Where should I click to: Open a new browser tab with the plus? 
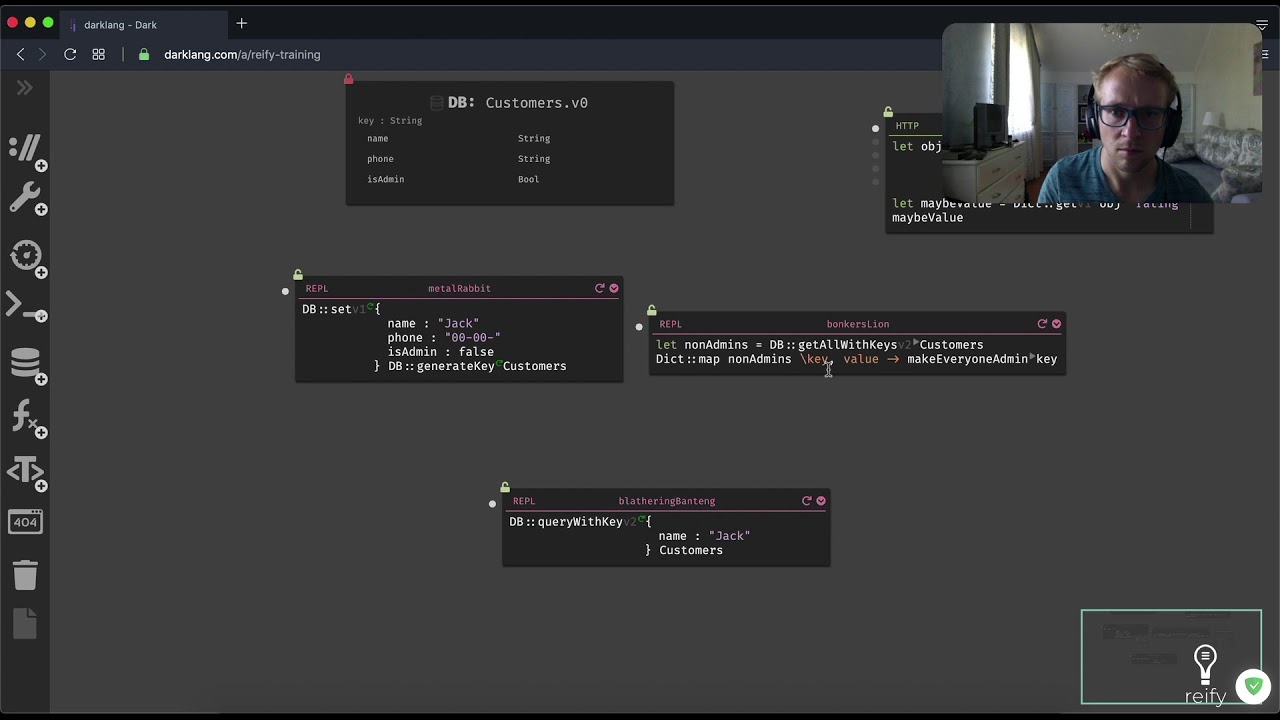pos(241,24)
